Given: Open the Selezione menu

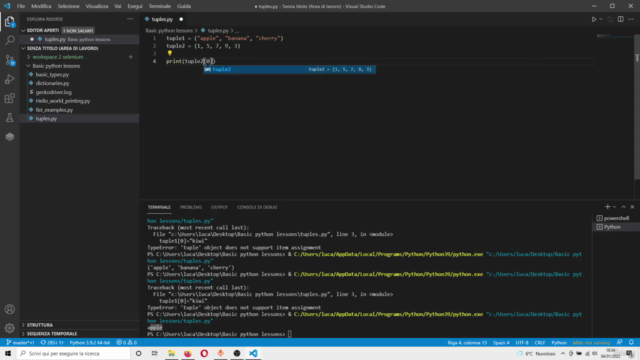Looking at the screenshot, I should 69,6.
